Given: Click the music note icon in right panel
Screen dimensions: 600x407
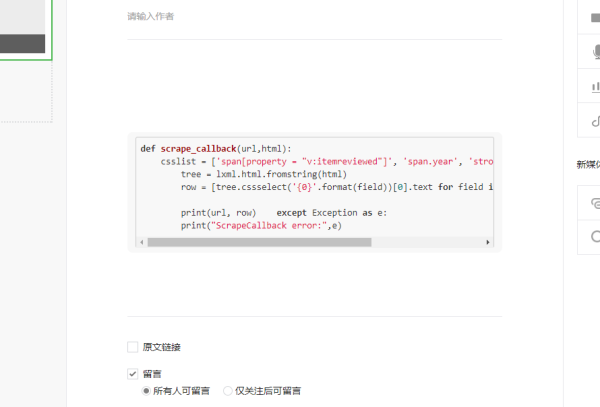Looking at the screenshot, I should click(595, 121).
